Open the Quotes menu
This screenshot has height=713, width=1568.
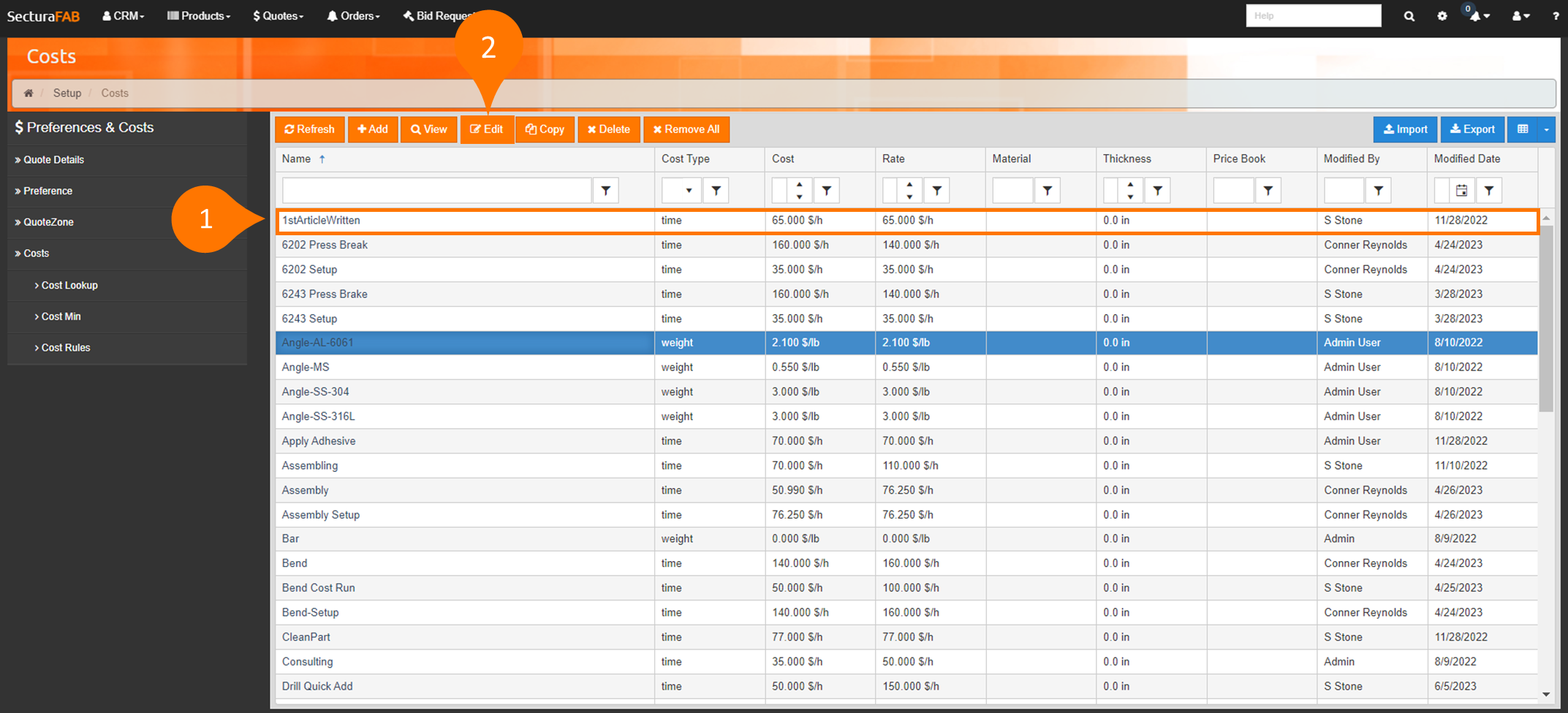(278, 16)
